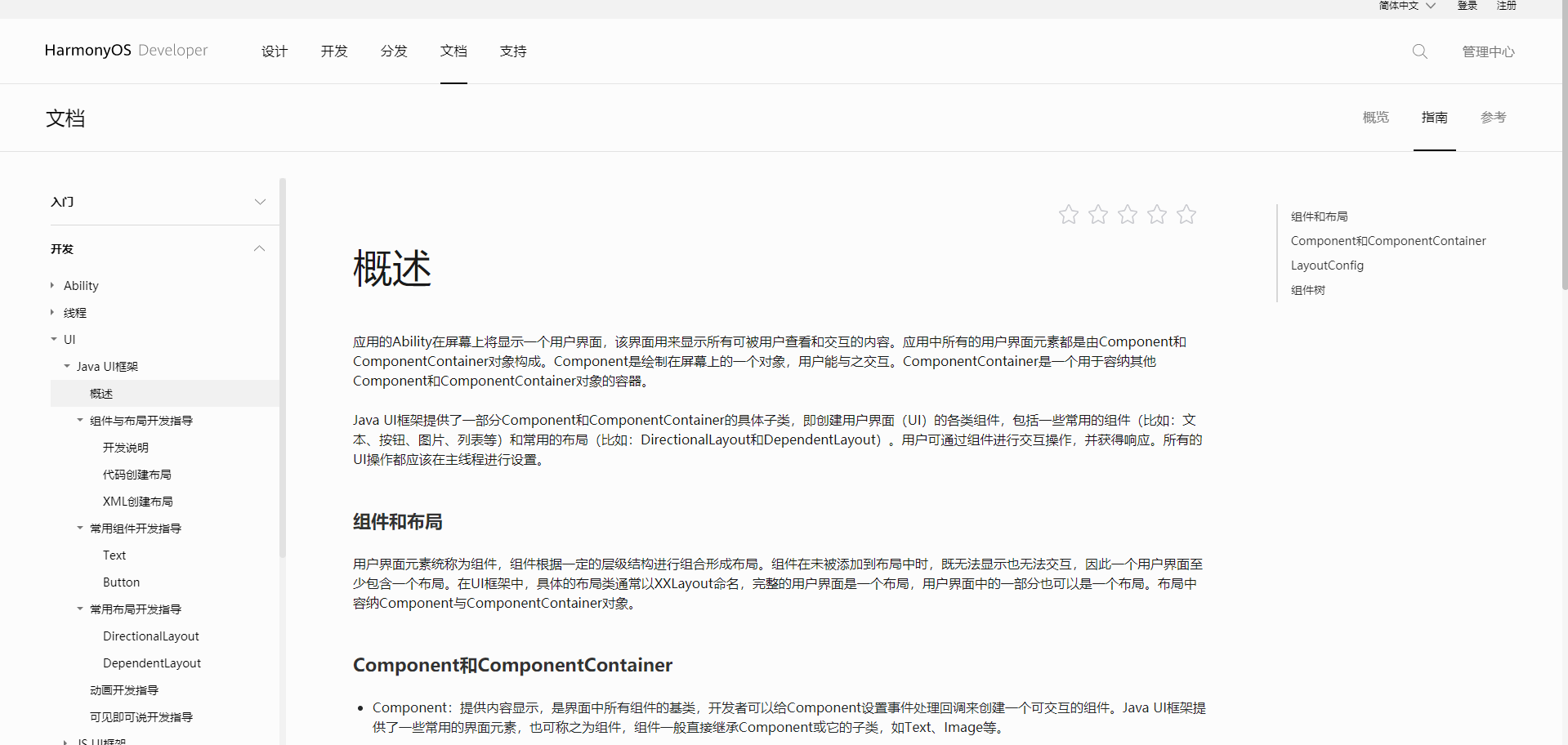The image size is (1568, 745).
Task: Switch to the 指南 tab
Action: [1435, 118]
